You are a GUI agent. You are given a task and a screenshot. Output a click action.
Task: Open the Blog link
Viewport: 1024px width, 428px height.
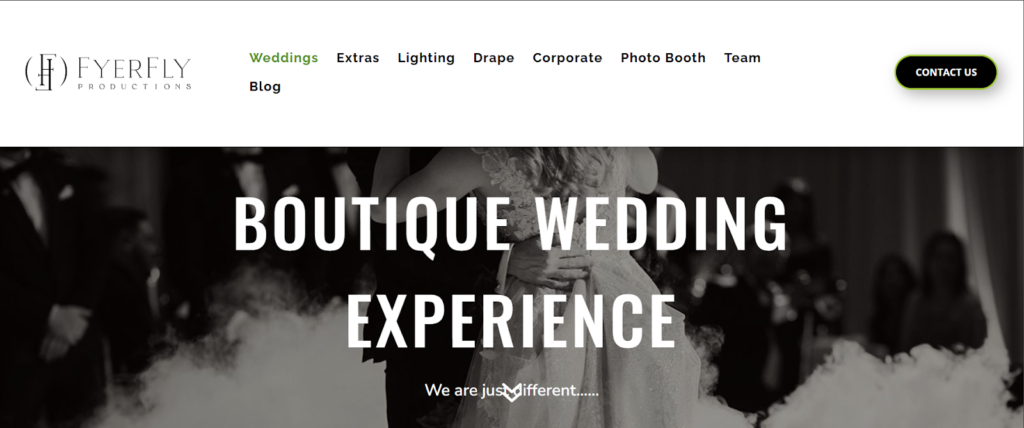click(x=265, y=86)
